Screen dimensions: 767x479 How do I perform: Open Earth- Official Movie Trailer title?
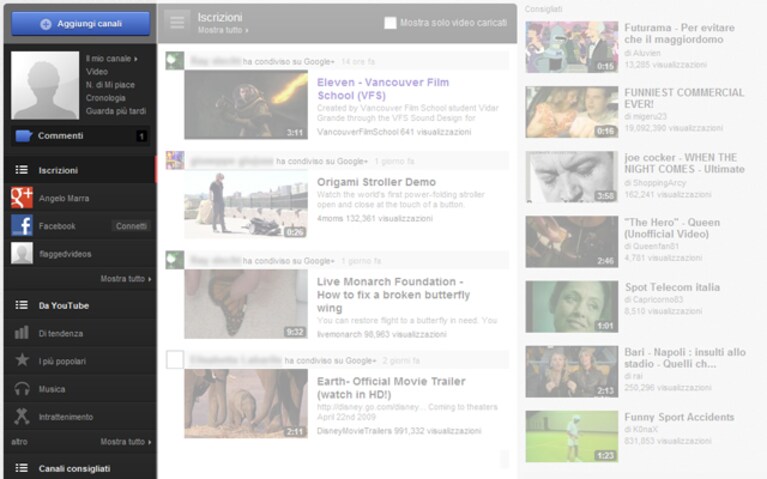click(391, 388)
